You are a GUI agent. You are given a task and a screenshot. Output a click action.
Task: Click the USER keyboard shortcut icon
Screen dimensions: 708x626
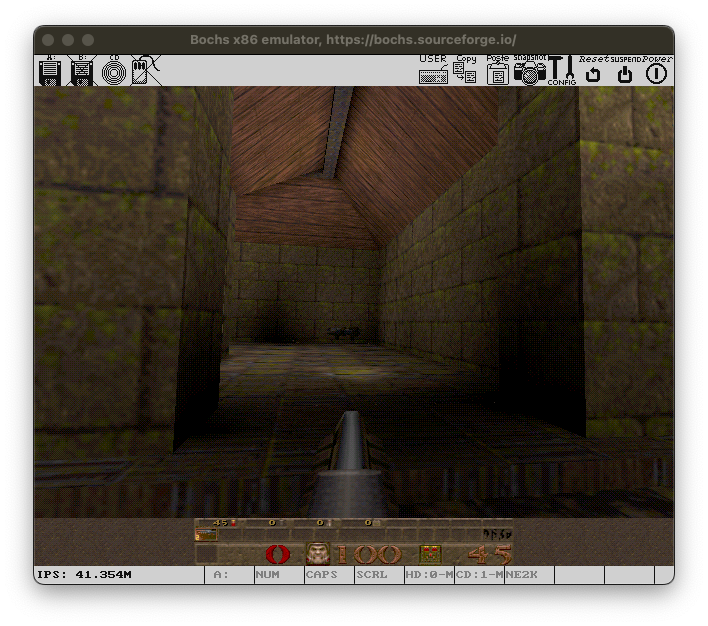pos(433,71)
